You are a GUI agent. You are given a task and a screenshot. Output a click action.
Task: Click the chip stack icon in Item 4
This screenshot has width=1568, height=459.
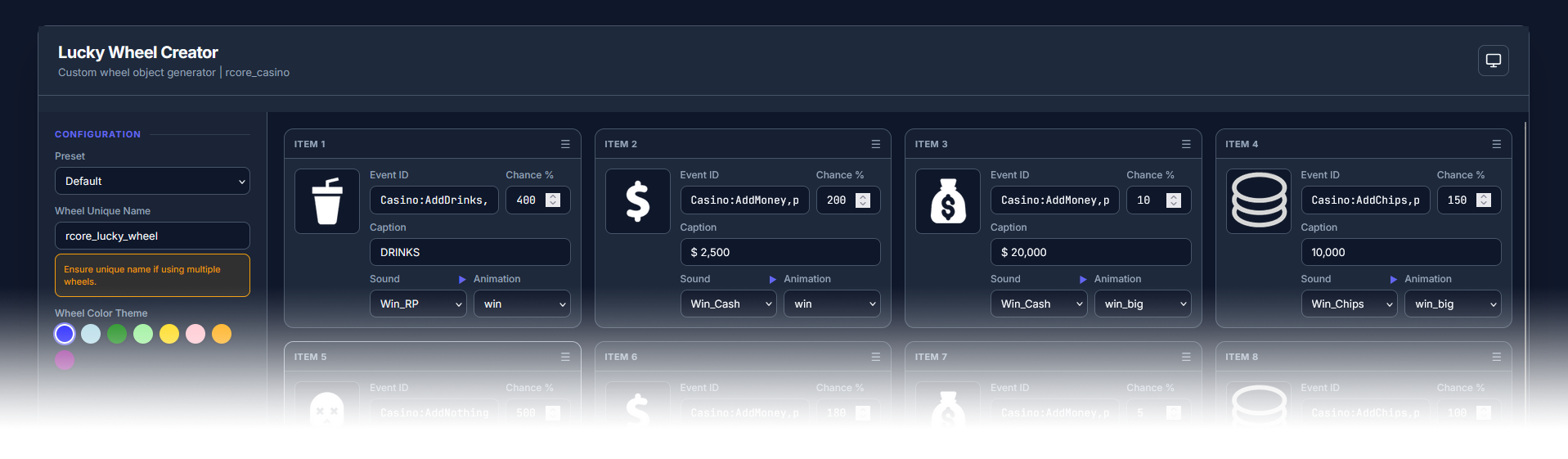(1258, 201)
